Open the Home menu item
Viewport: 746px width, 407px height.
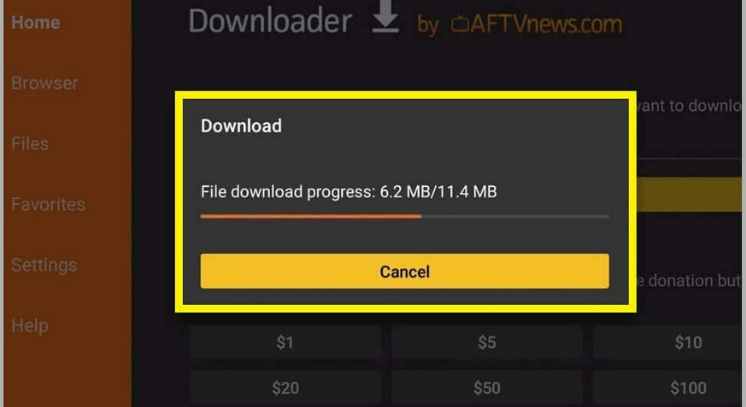tap(36, 22)
